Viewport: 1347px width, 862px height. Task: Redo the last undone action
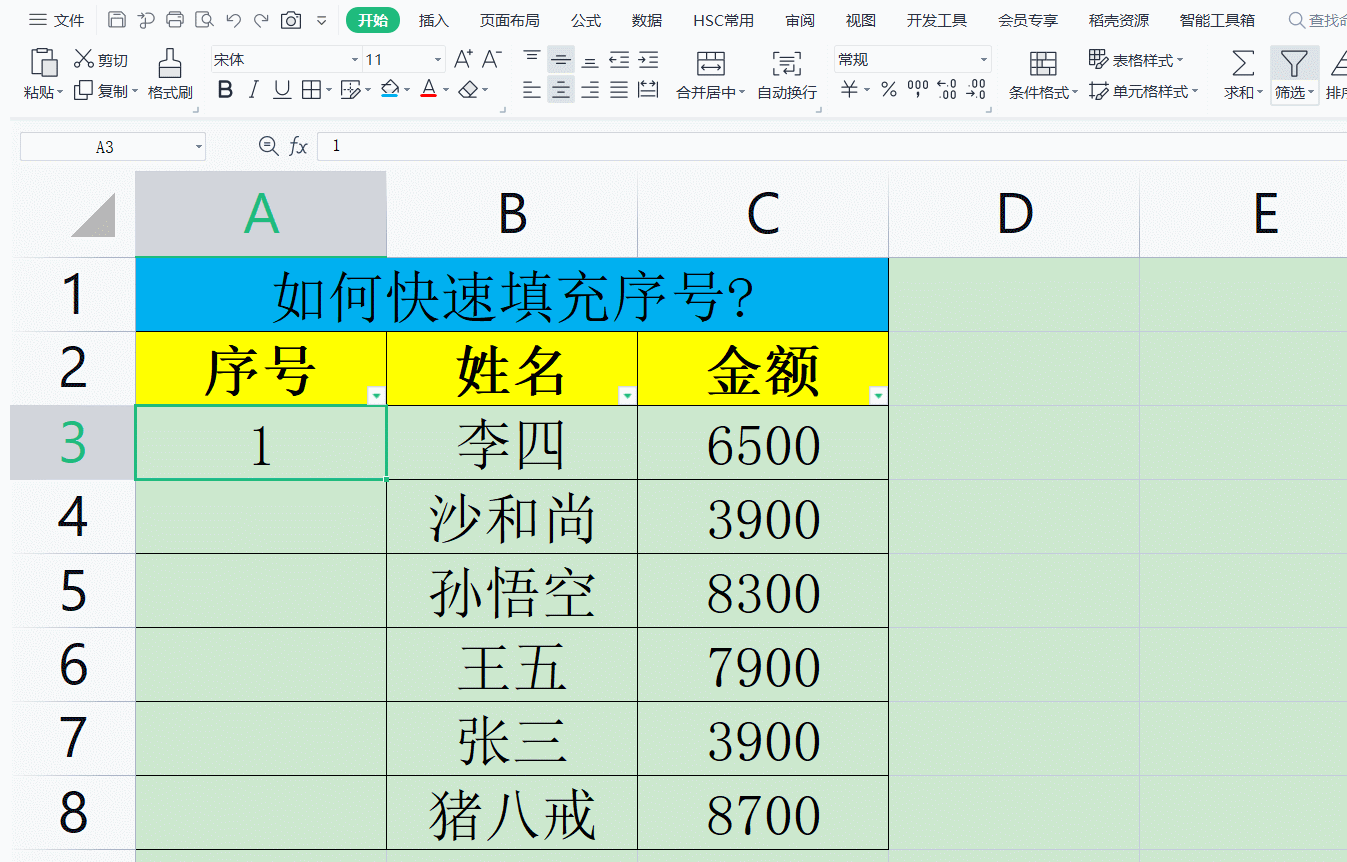click(262, 20)
